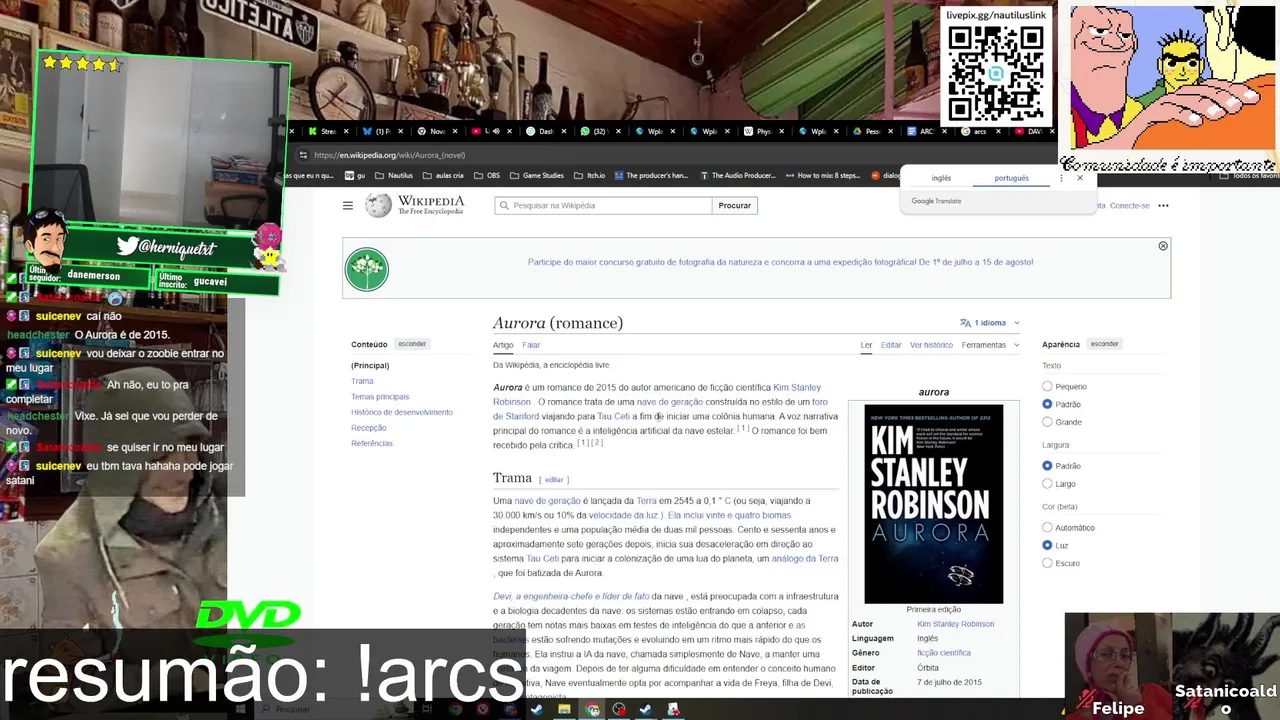Expand the '1 idioma' language dropdown
The height and width of the screenshot is (720, 1280).
coord(990,323)
